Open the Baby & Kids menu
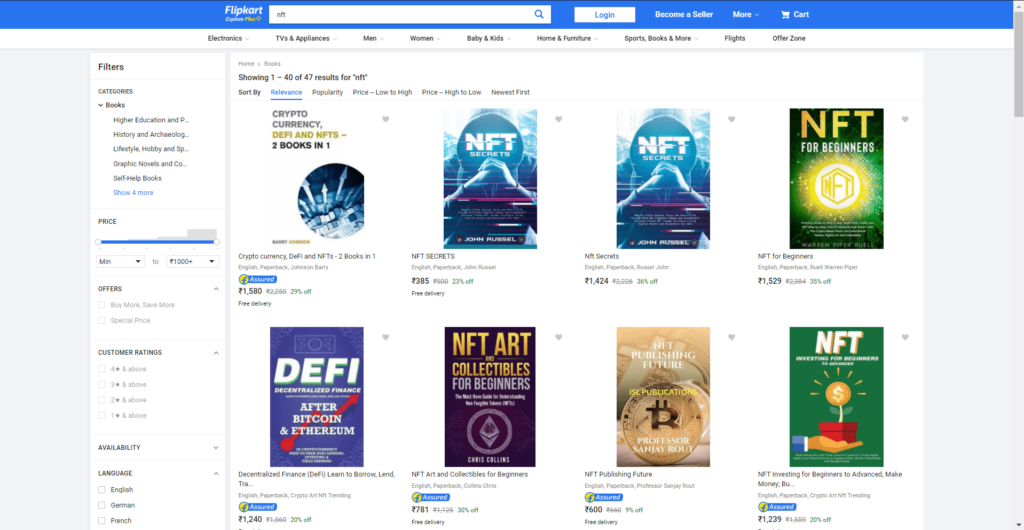 point(489,39)
